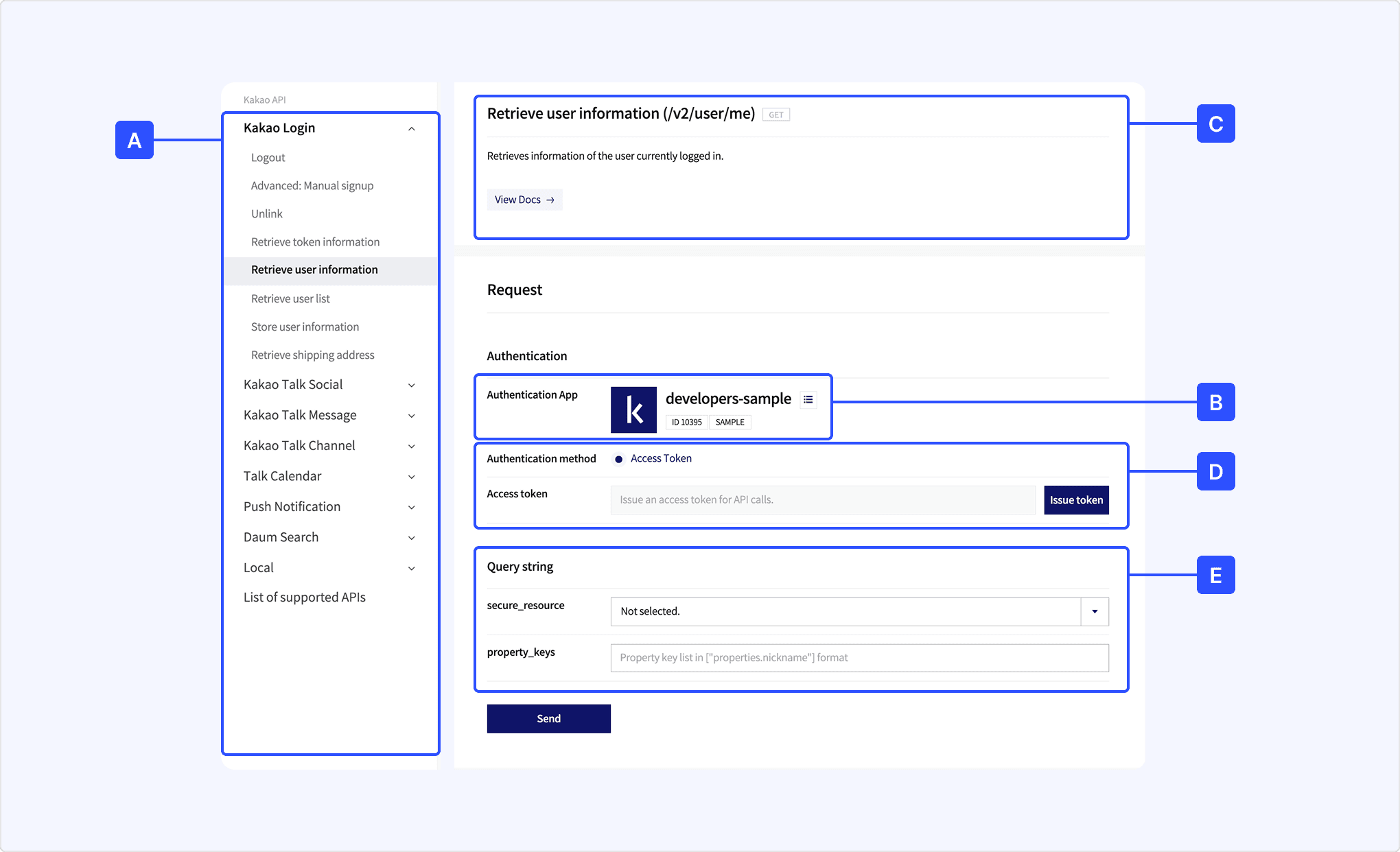Click the Access token input field
Viewport: 1400px width, 852px height.
822,500
